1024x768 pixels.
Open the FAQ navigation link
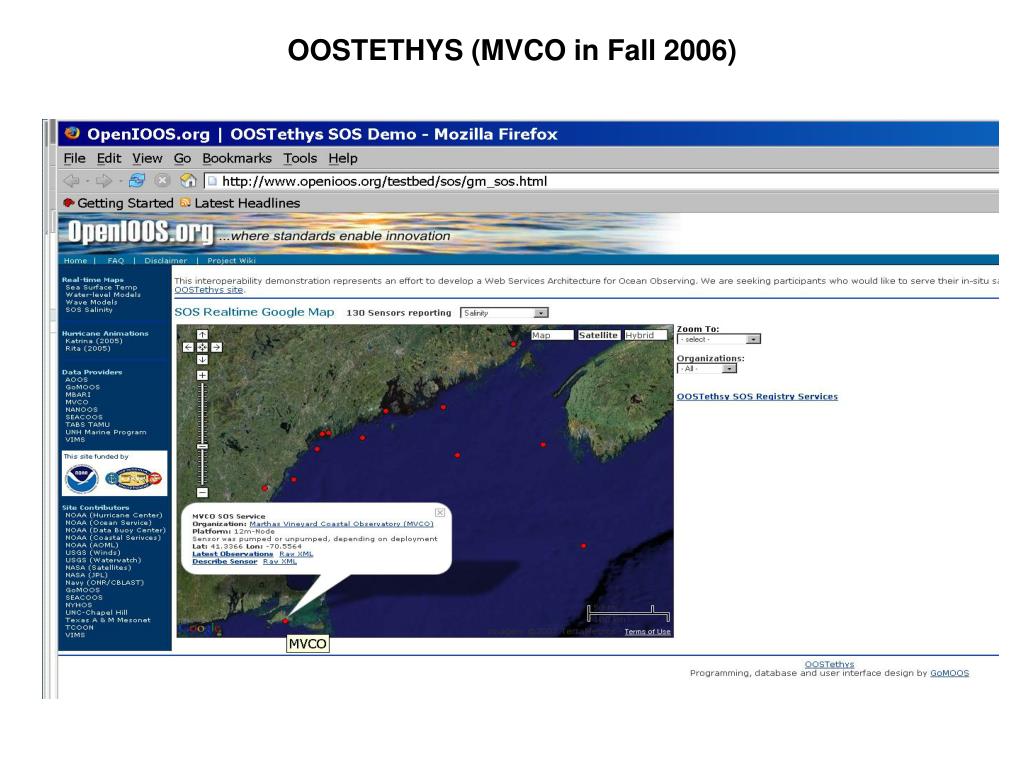tap(116, 261)
